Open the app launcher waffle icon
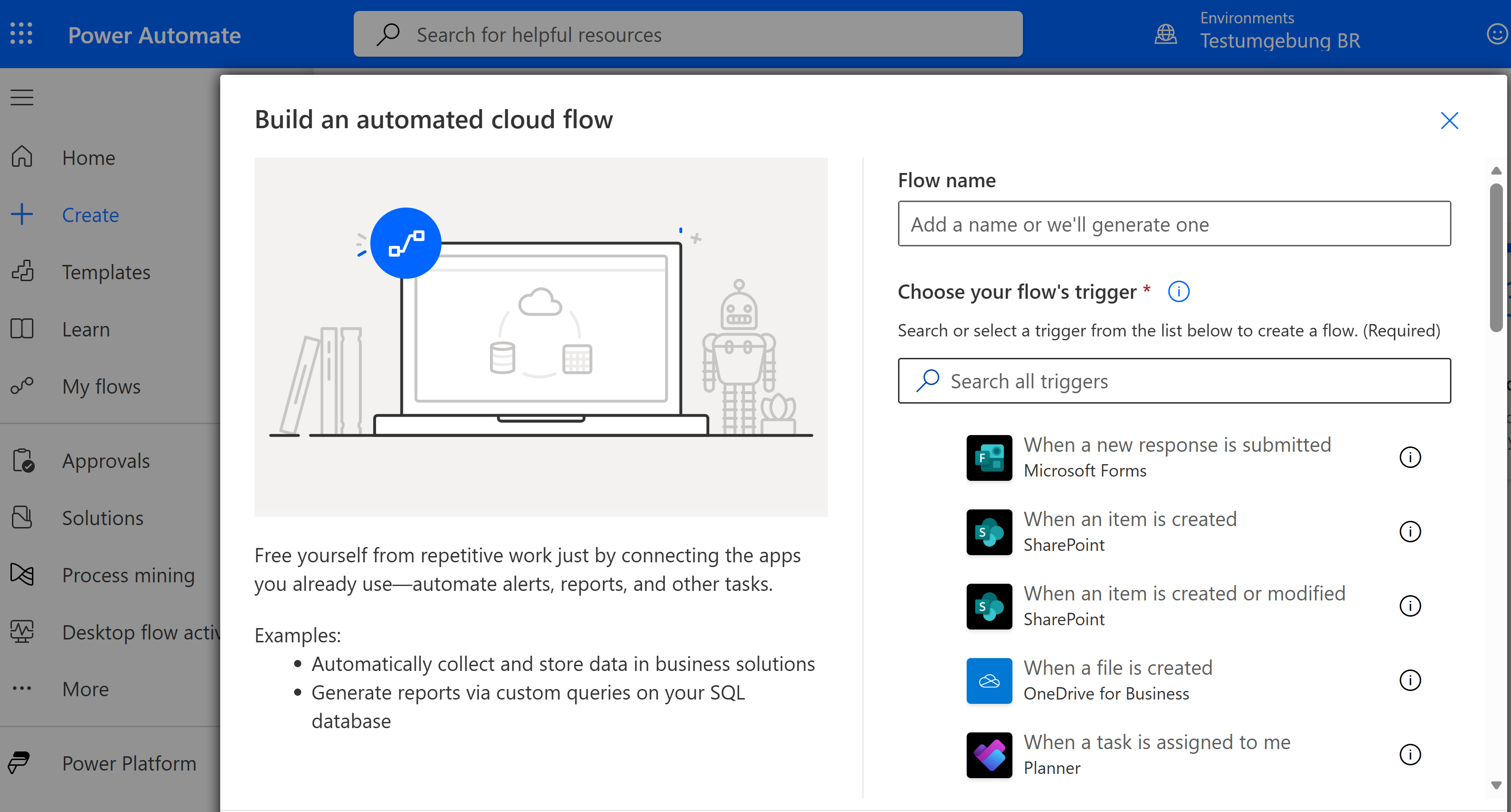 tap(22, 34)
